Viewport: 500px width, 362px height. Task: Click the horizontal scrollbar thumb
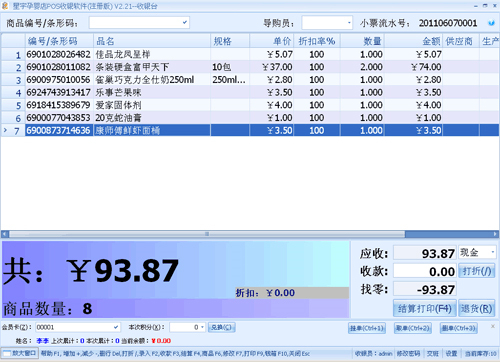[207, 234]
